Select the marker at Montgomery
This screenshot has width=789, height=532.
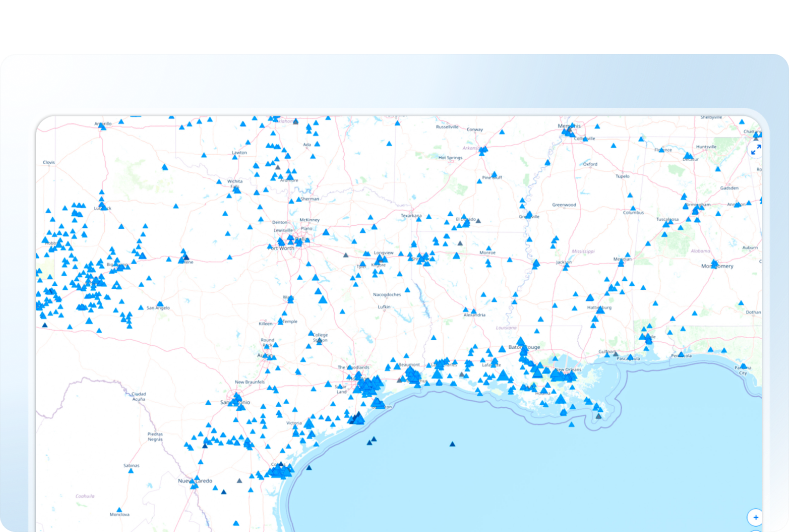pos(713,263)
